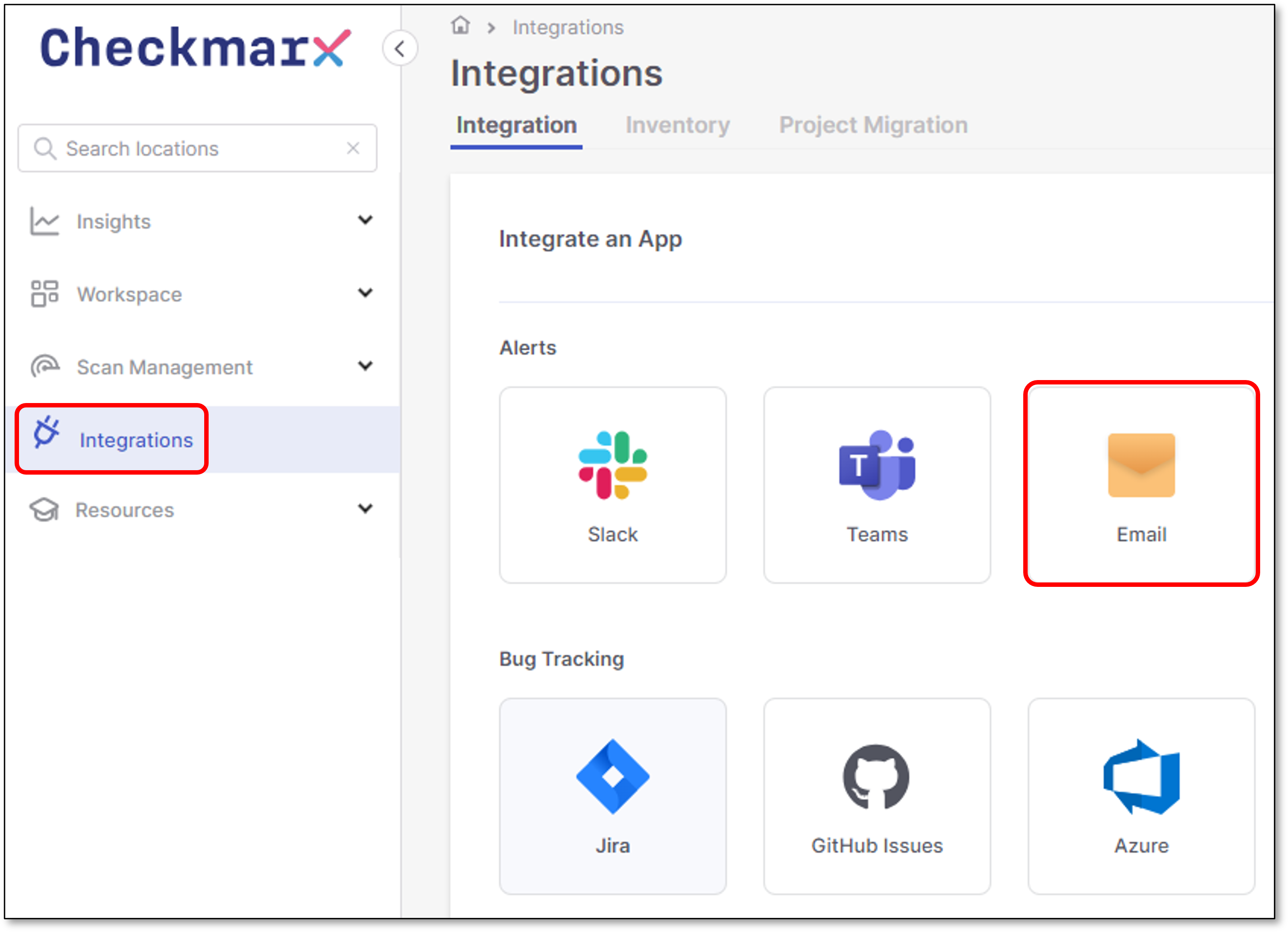This screenshot has height=932, width=1288.
Task: Click the Integrations breadcrumb link
Action: click(568, 27)
